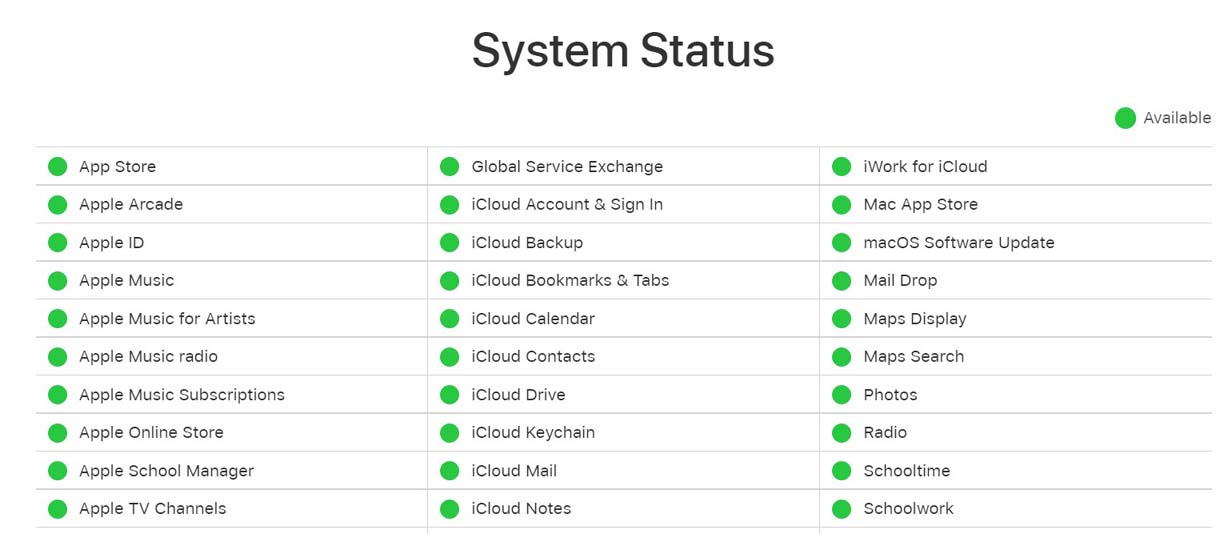Click the green Available legend dot
1220x534 pixels.
pos(1125,118)
